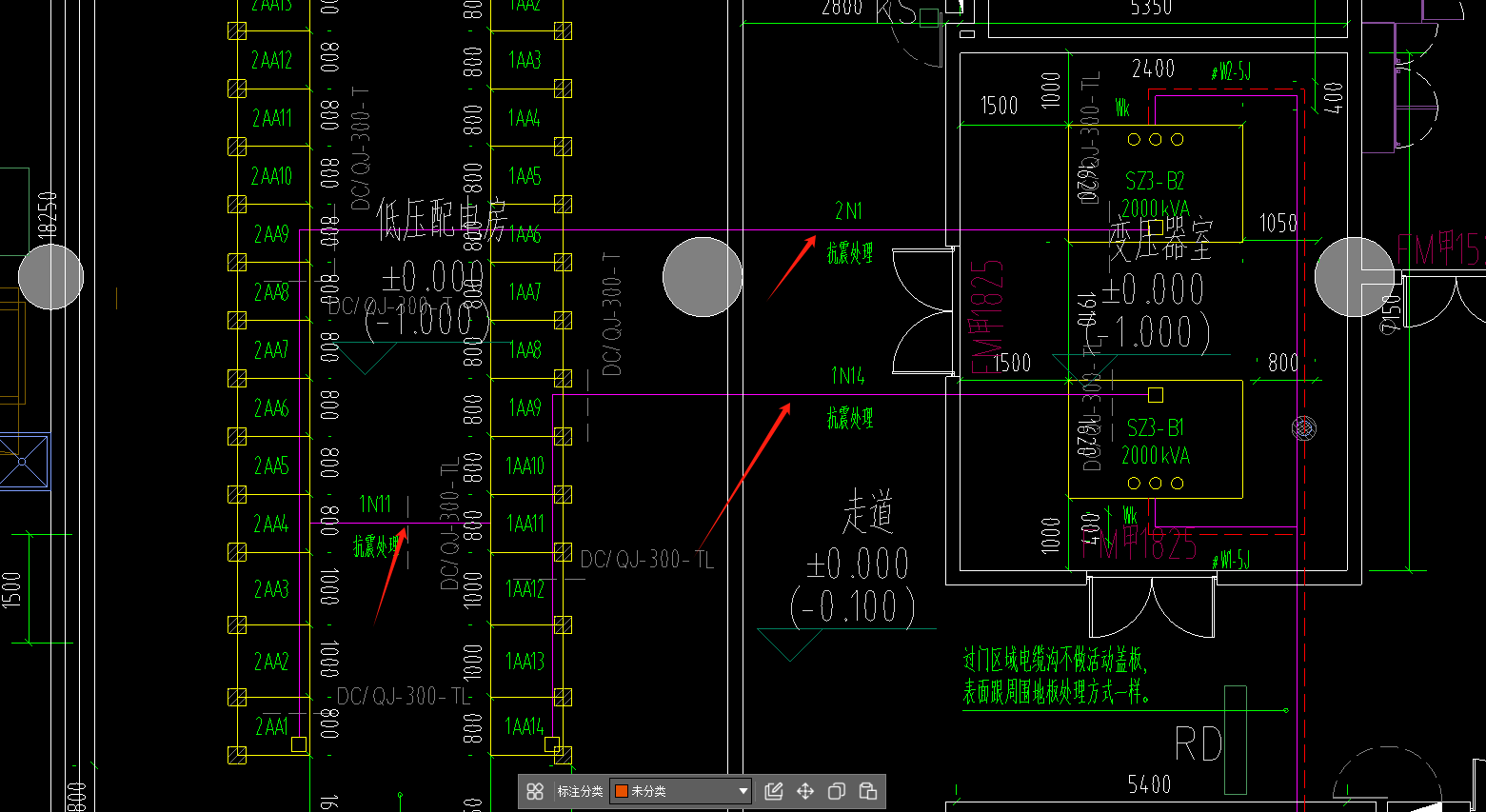Screen dimensions: 1486x812
Task: Select the 走道 room label
Action: coord(868,513)
